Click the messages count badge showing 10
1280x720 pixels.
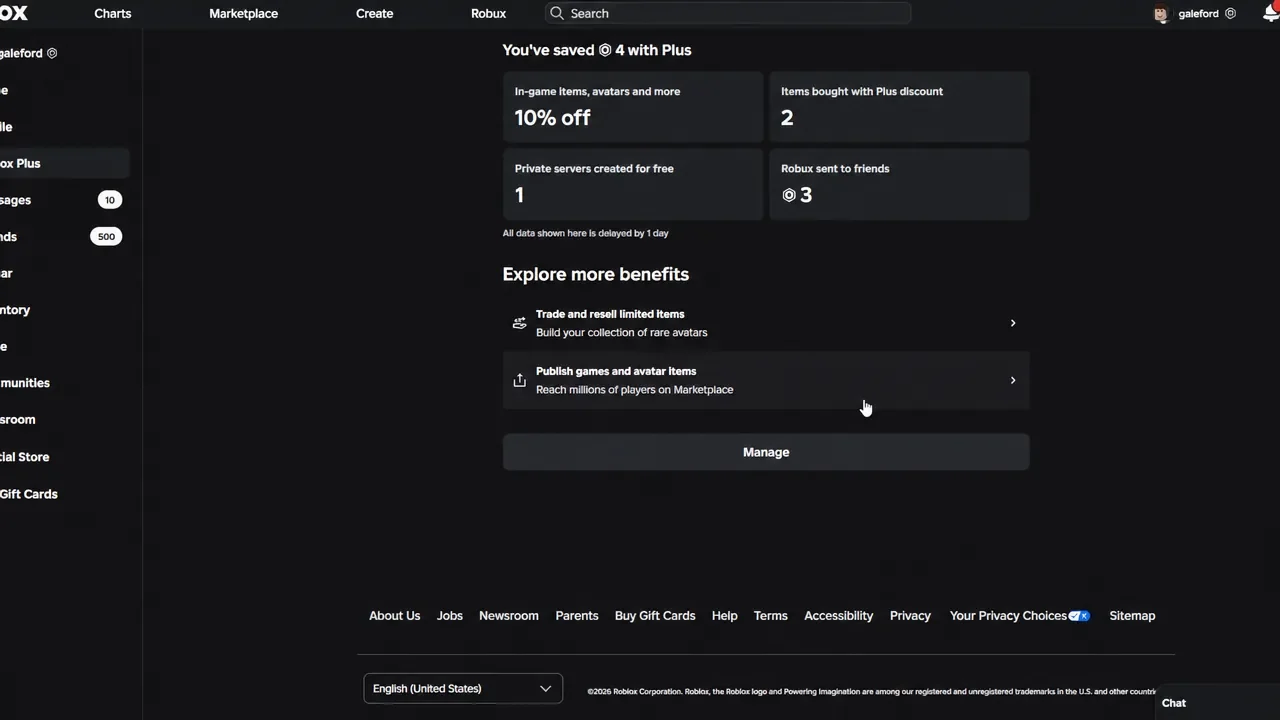[110, 200]
